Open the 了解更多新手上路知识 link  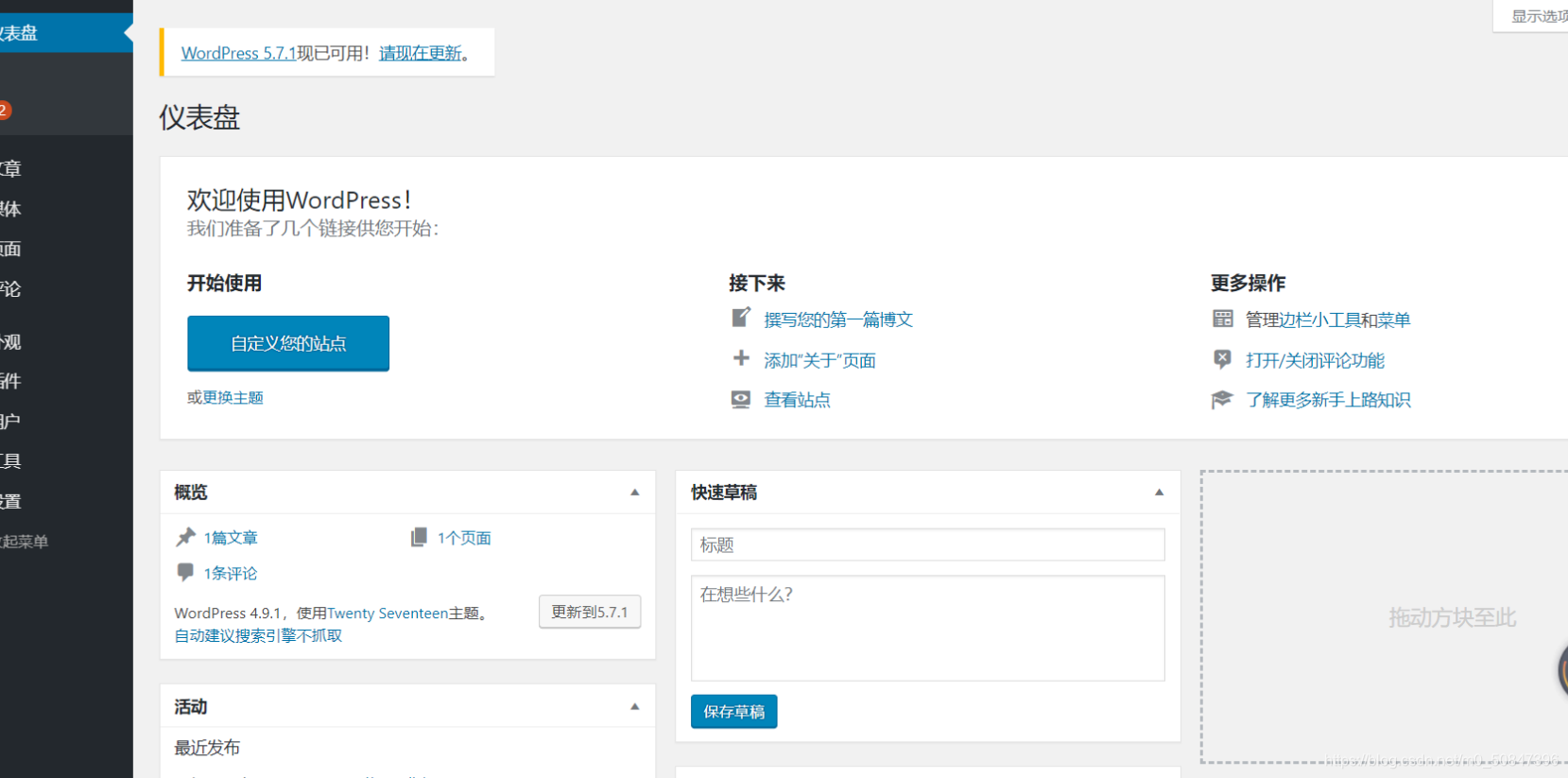click(x=1328, y=400)
